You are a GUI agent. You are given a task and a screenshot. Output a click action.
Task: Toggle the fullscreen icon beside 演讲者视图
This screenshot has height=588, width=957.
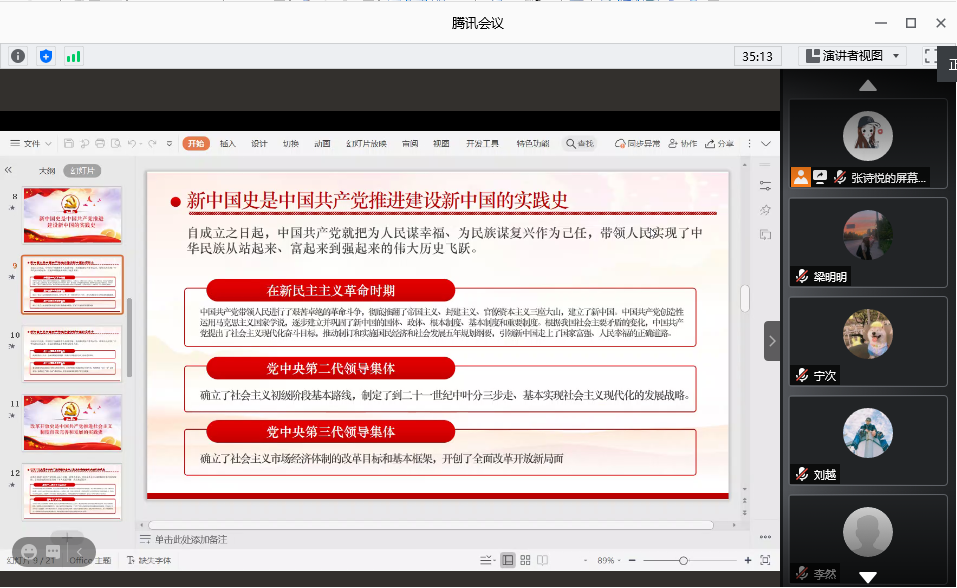coord(930,56)
